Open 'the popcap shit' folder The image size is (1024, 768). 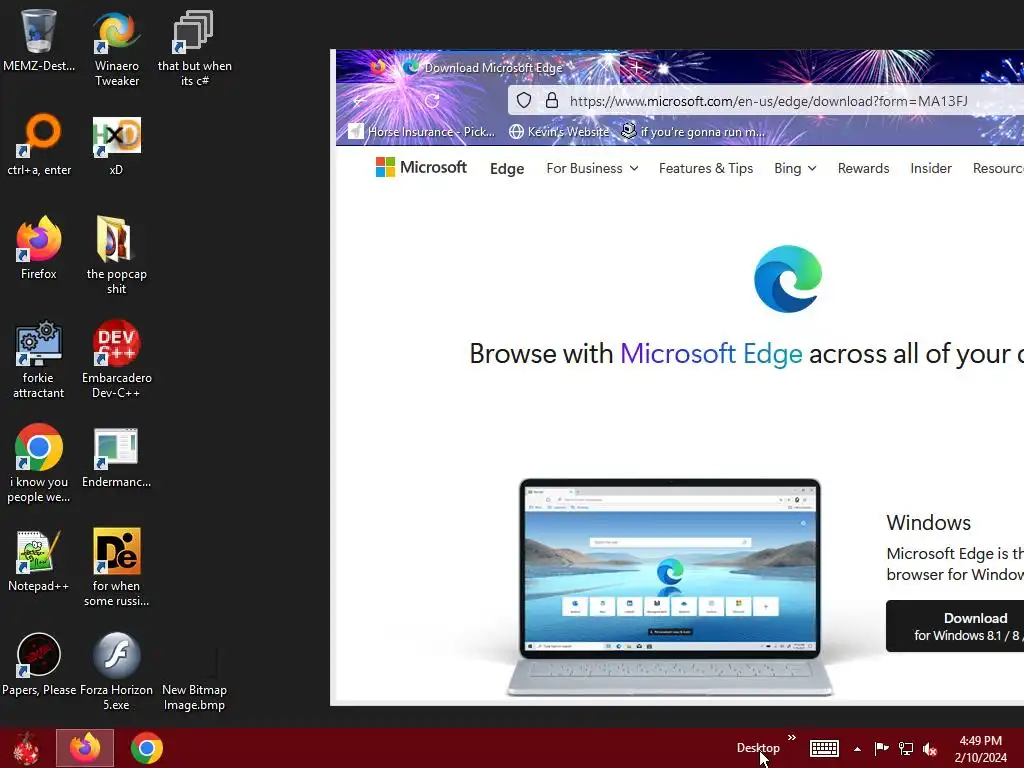pyautogui.click(x=116, y=256)
